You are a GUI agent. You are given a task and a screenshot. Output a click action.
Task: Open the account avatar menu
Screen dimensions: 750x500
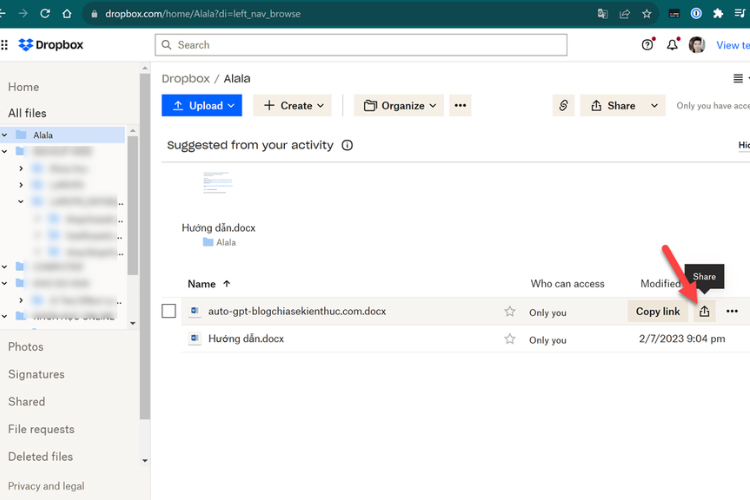696,45
